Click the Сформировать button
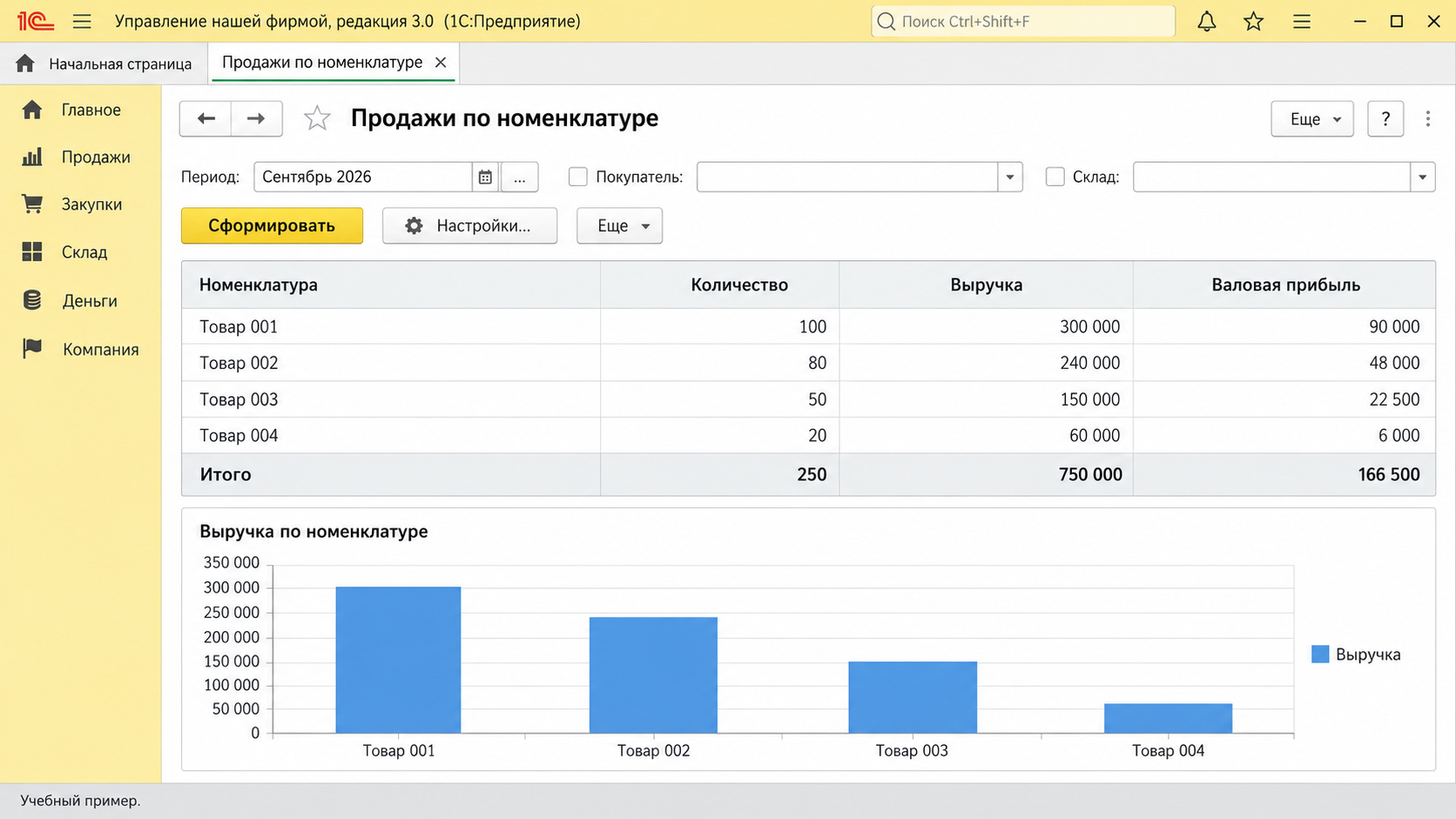The height and width of the screenshot is (819, 1456). (272, 225)
